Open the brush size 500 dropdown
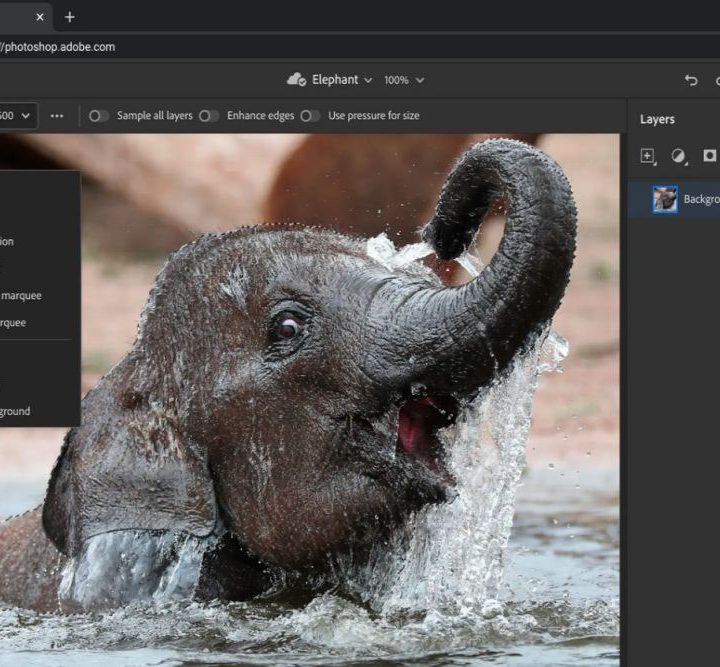 click(x=24, y=116)
